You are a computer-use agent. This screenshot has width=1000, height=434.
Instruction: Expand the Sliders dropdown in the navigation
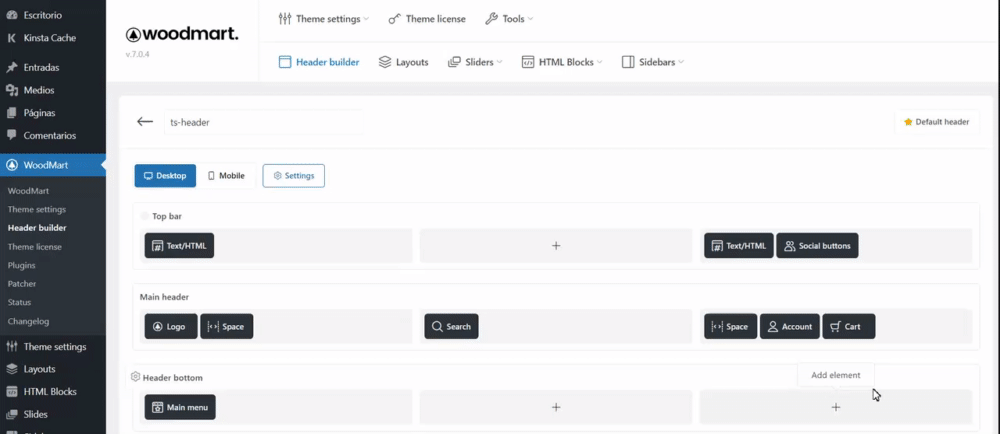click(x=475, y=62)
